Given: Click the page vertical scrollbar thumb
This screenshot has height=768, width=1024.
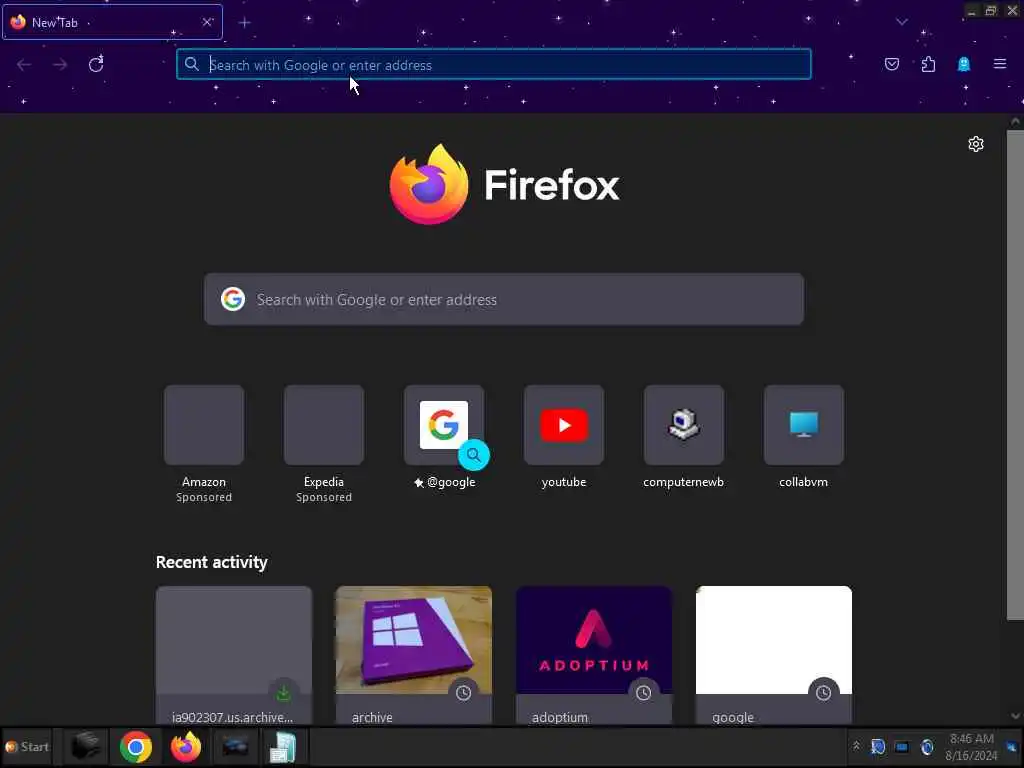Looking at the screenshot, I should point(1015,375).
